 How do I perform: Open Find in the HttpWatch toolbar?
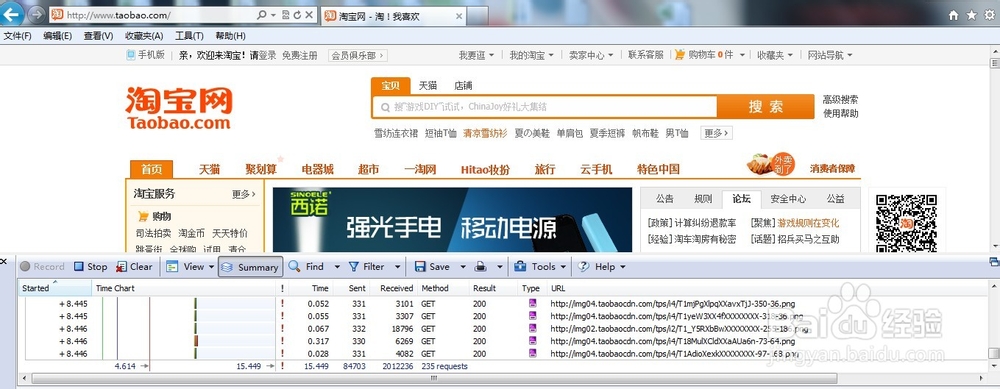coord(306,267)
